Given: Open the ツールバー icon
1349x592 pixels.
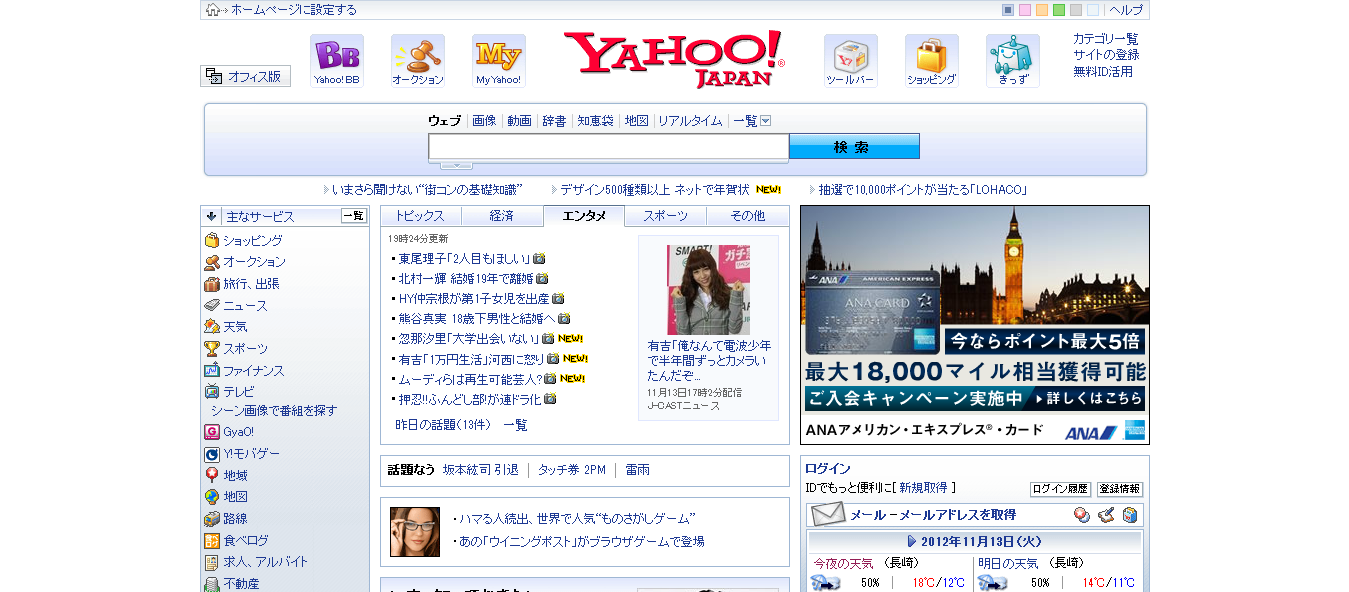Looking at the screenshot, I should 851,61.
